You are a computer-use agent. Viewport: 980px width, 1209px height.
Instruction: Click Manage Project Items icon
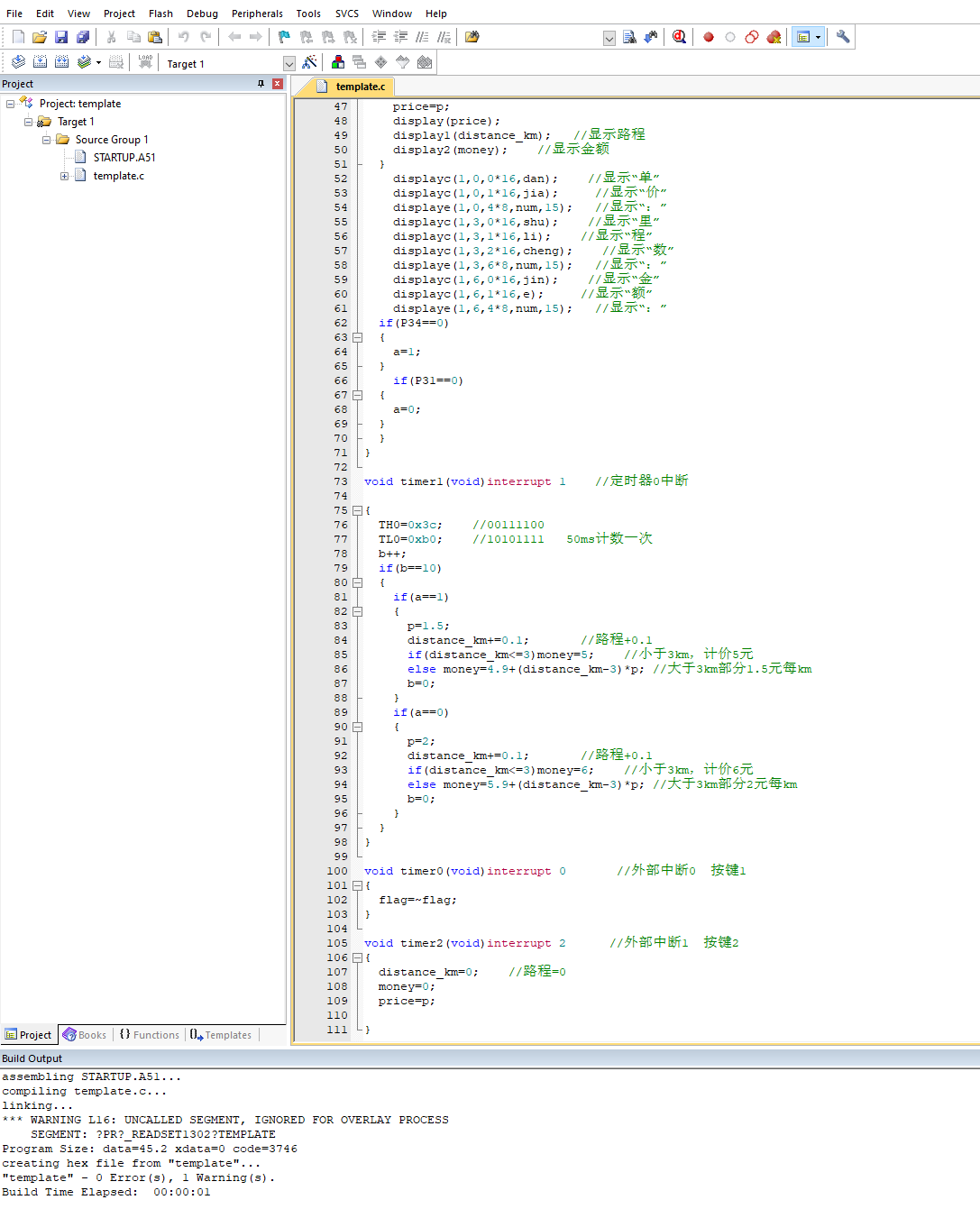(x=338, y=62)
